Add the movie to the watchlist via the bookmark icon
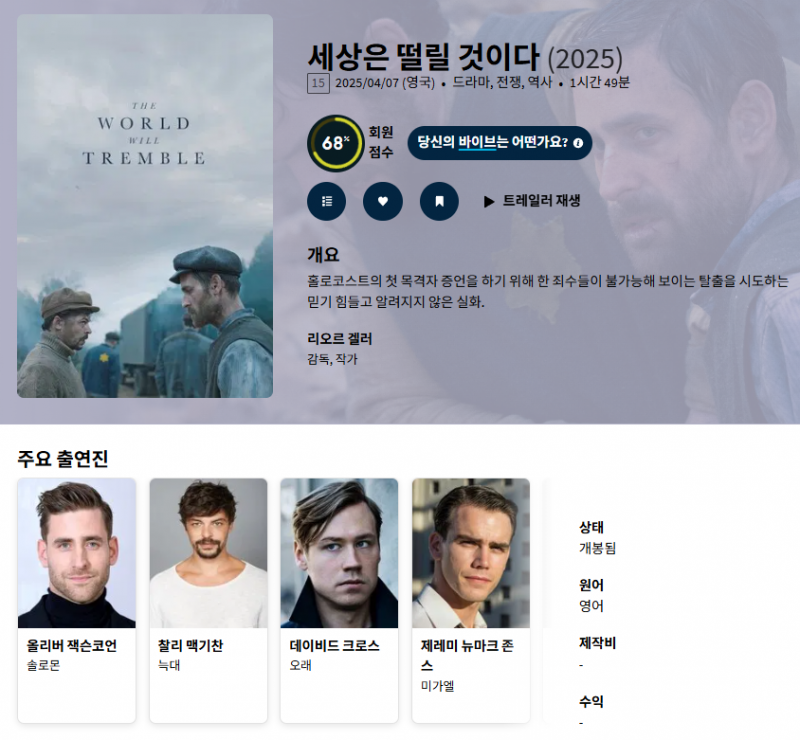The image size is (800, 740). [439, 201]
